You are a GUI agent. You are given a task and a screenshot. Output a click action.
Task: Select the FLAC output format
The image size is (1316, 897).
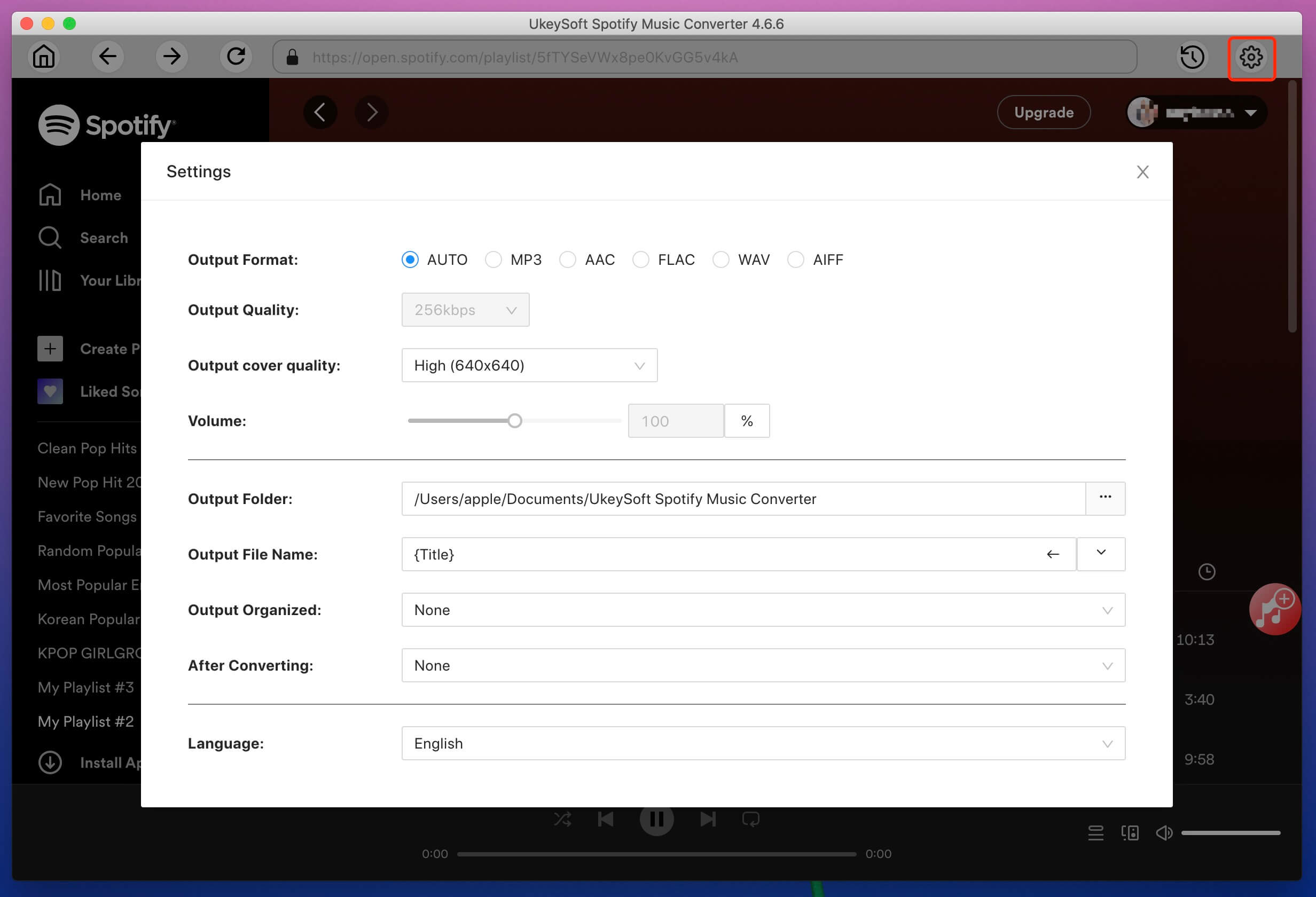click(x=641, y=260)
